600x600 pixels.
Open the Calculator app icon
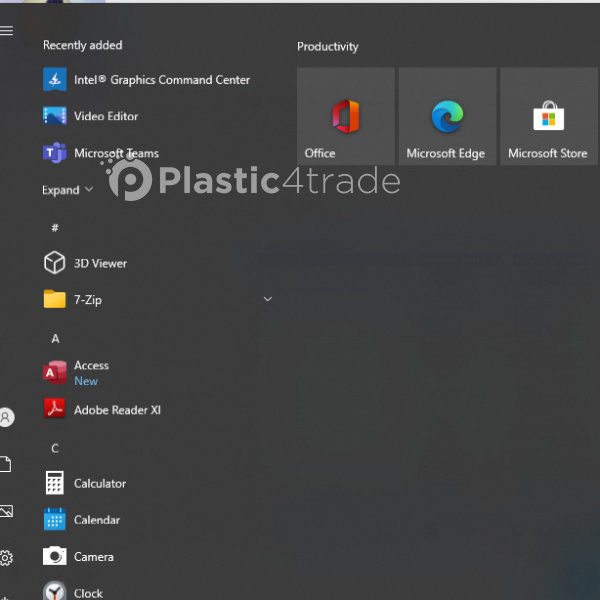coord(55,483)
